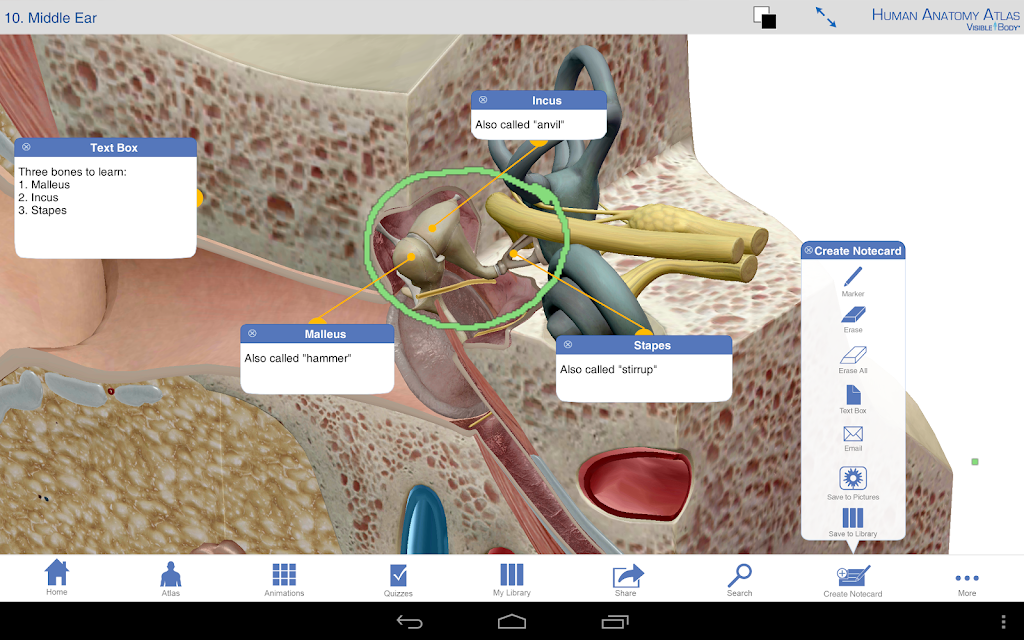Go to the Home tab
Viewport: 1024px width, 640px height.
point(57,577)
